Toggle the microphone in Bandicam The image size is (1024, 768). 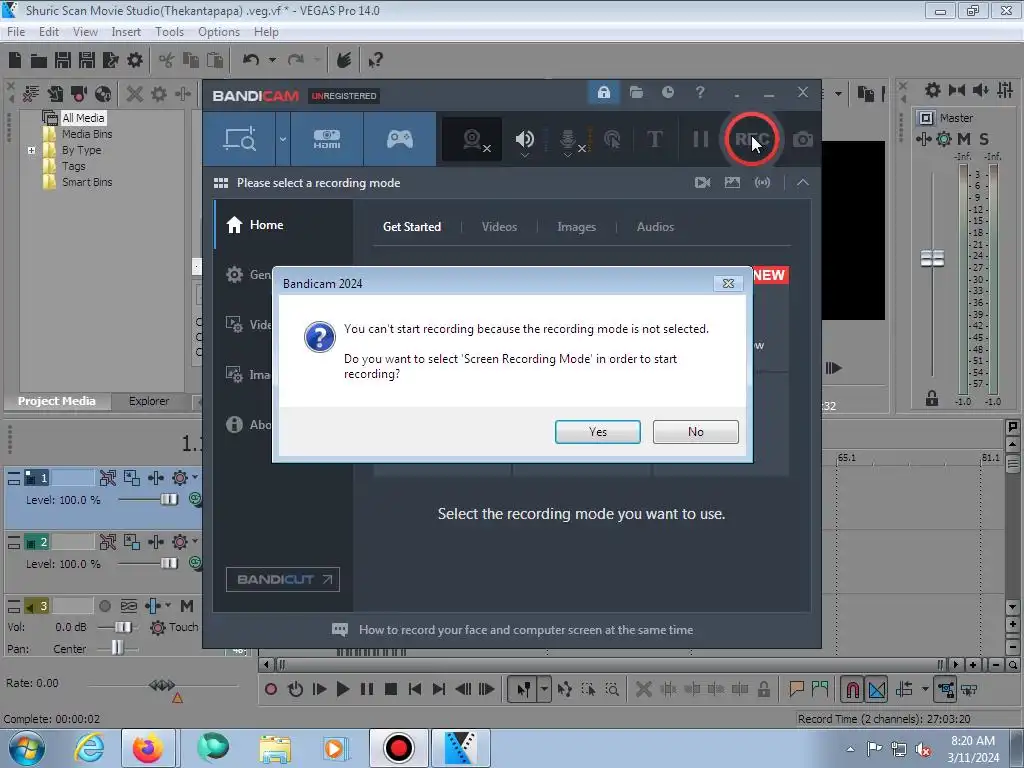pos(568,139)
